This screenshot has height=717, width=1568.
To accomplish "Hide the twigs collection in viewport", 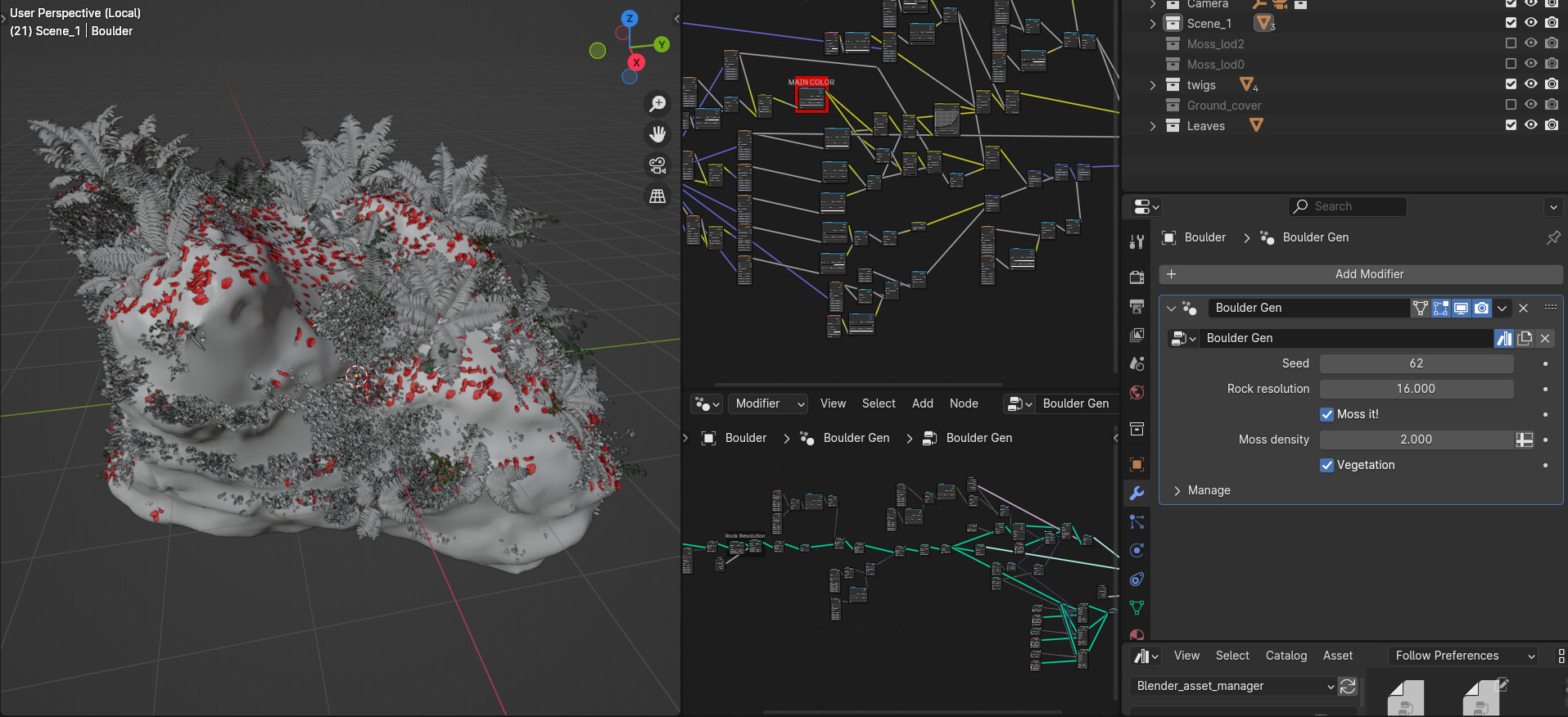I will coord(1530,84).
